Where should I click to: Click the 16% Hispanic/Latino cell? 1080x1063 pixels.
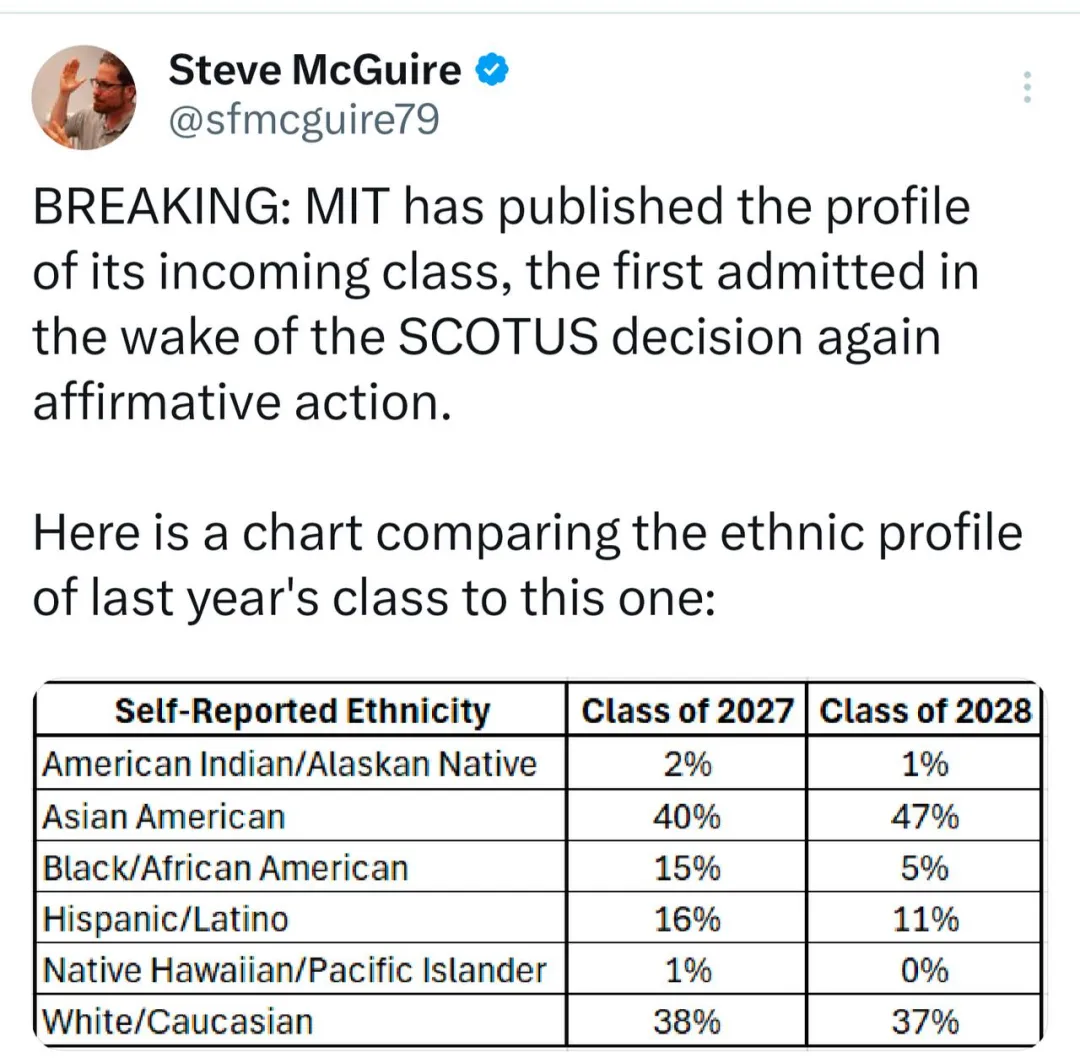click(687, 918)
